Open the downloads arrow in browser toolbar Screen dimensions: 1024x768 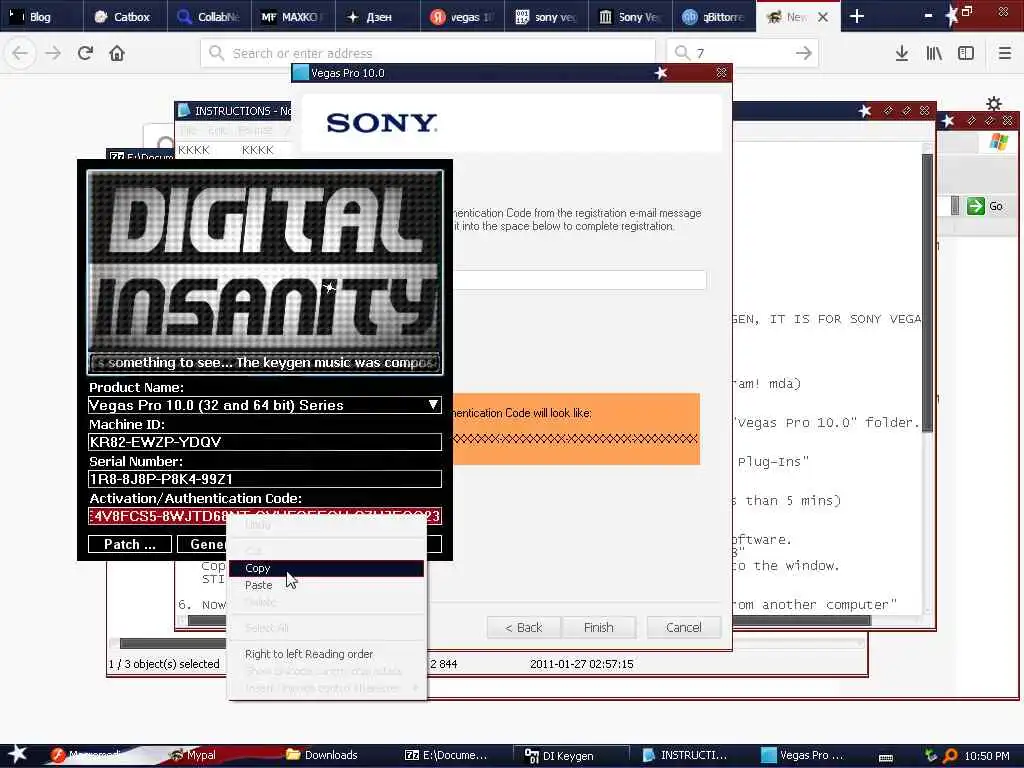coord(902,53)
